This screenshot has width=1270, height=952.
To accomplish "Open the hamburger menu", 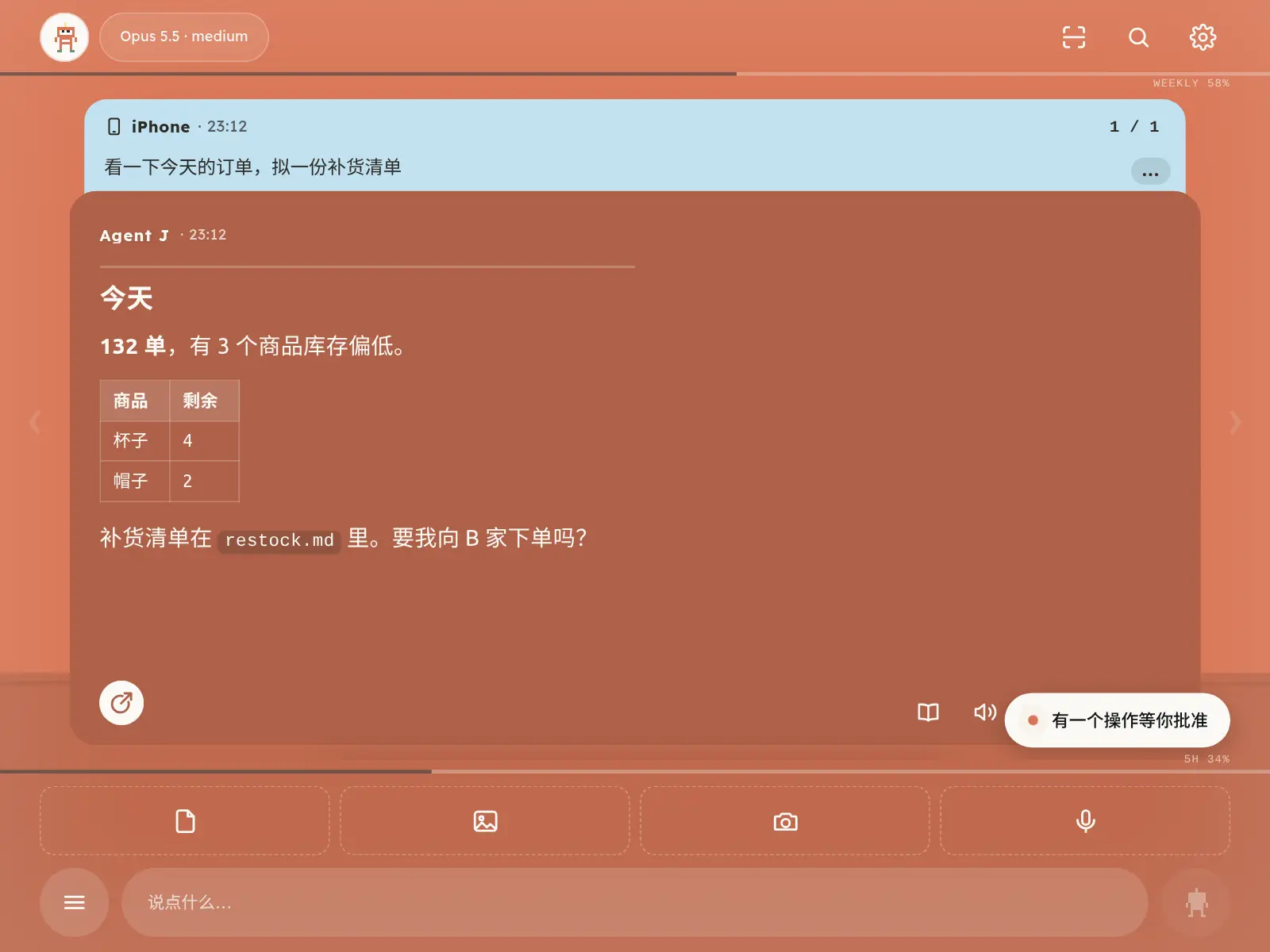I will (x=75, y=902).
